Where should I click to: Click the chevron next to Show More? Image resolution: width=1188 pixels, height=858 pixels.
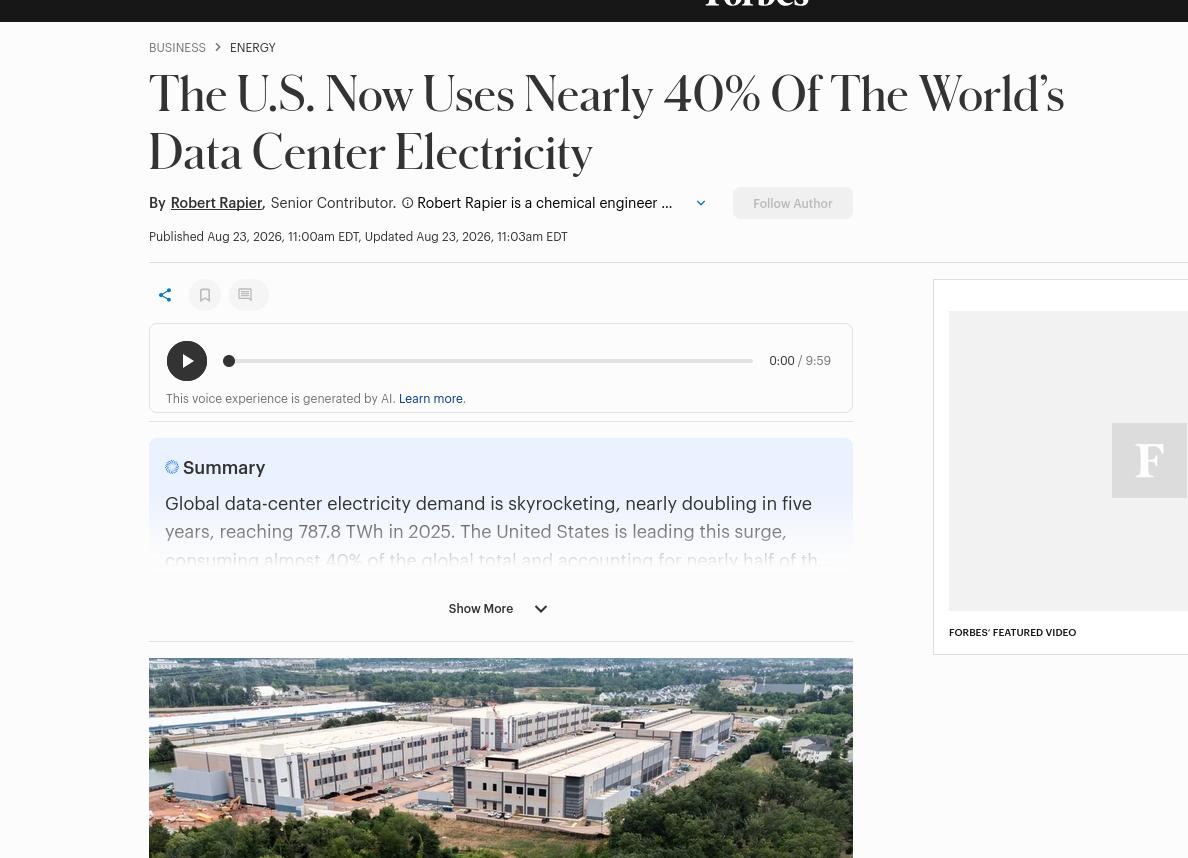[541, 609]
